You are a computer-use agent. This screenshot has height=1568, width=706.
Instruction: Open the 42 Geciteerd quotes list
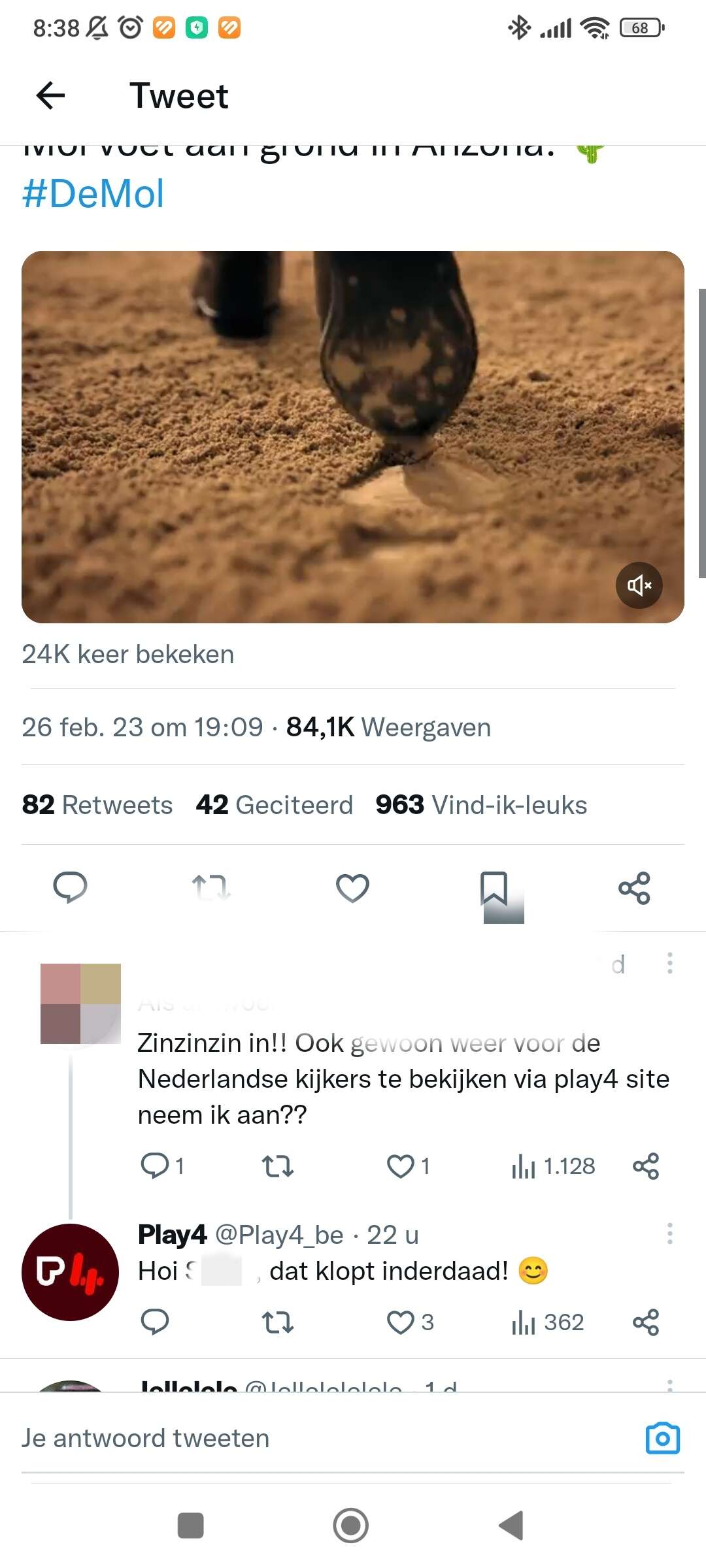point(275,805)
